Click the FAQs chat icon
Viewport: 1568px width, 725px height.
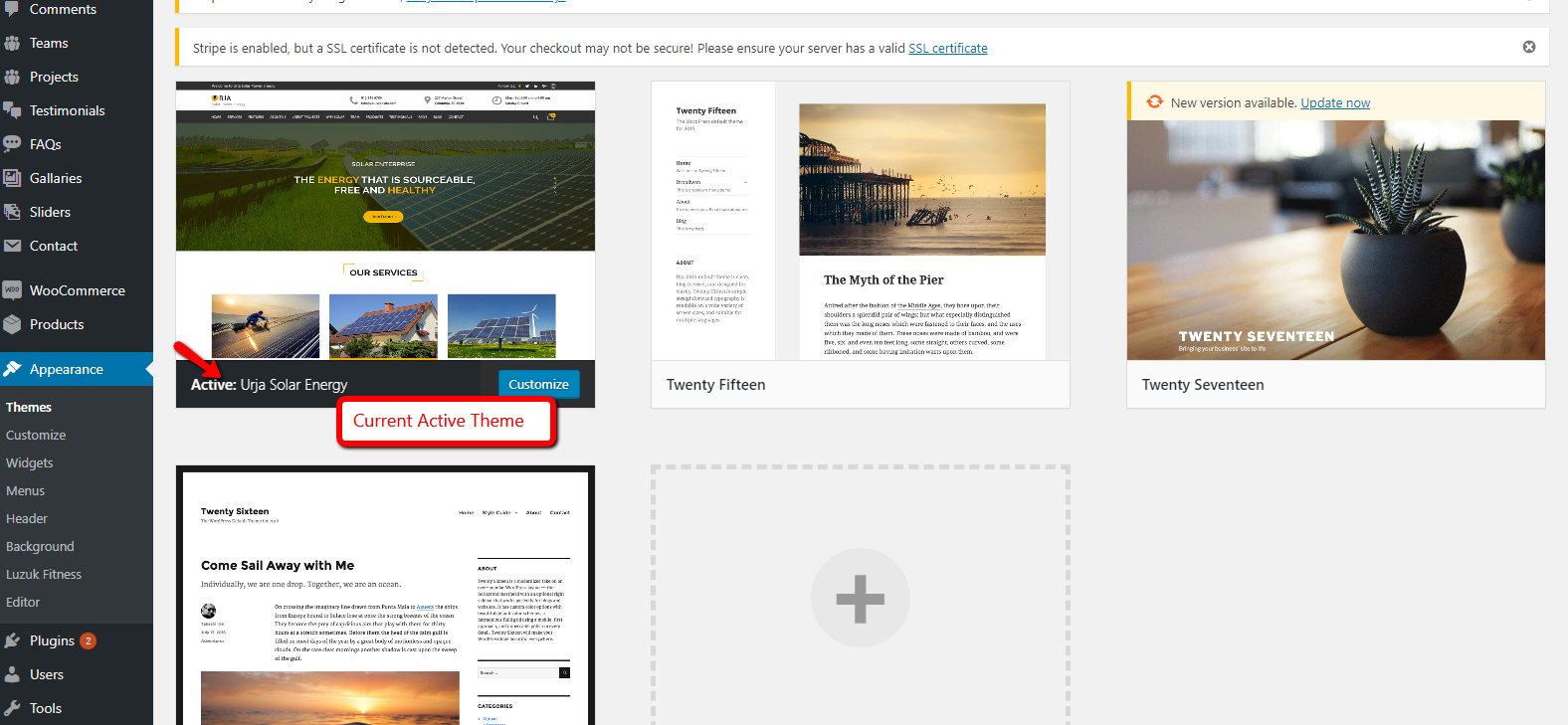[12, 144]
